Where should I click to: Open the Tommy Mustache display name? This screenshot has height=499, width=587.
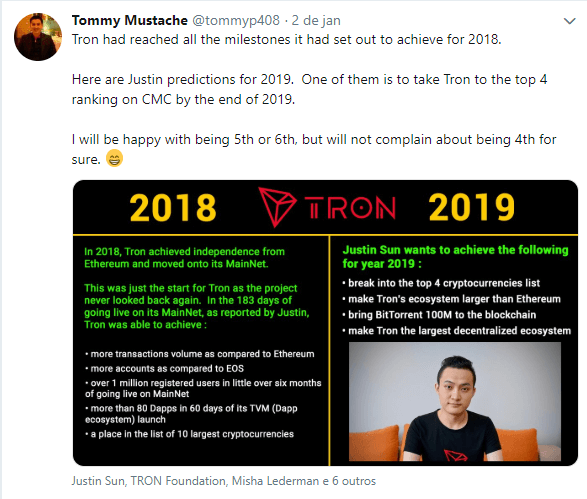pyautogui.click(x=130, y=20)
